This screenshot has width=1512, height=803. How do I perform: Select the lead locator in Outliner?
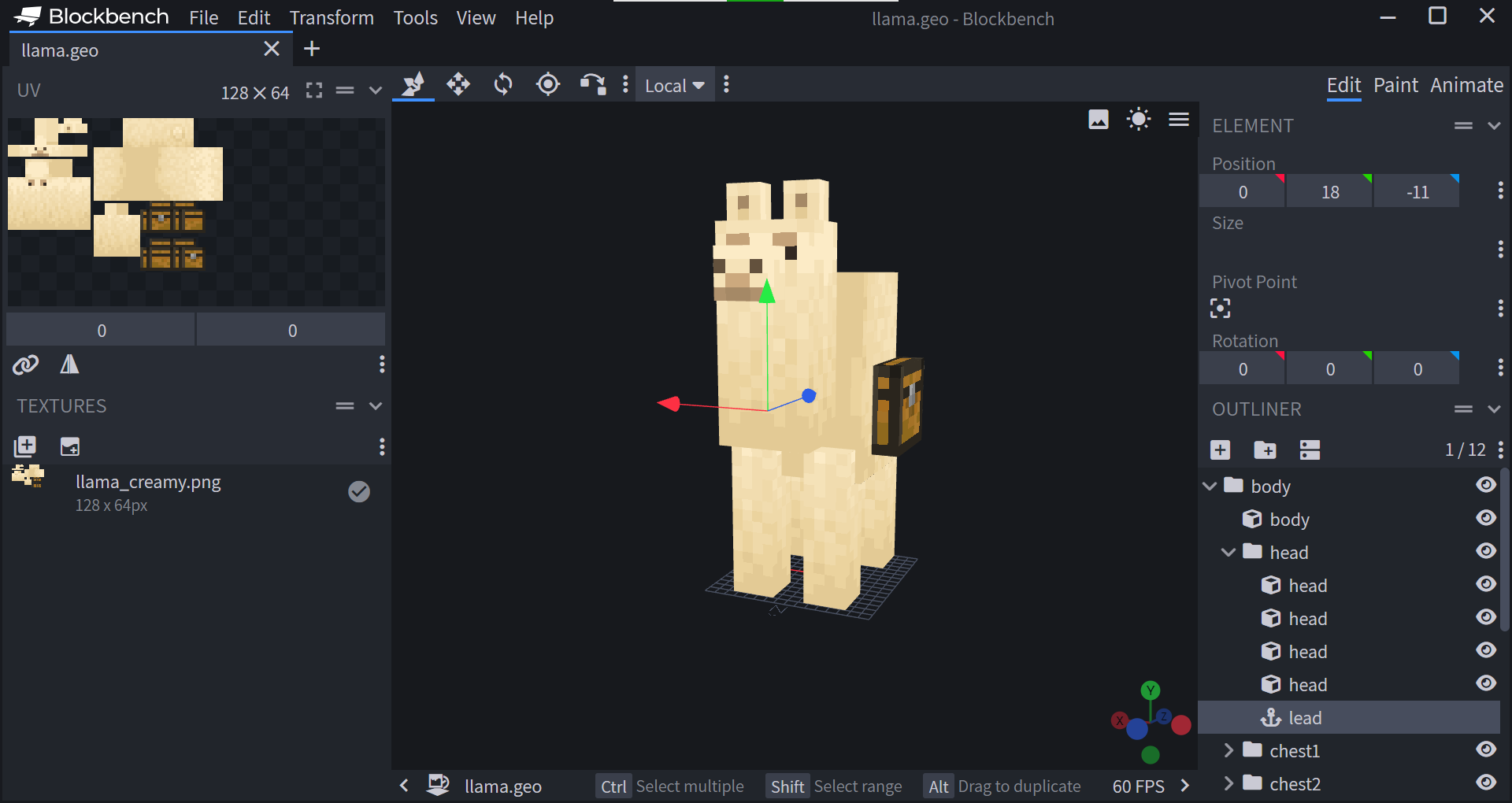(x=1349, y=718)
